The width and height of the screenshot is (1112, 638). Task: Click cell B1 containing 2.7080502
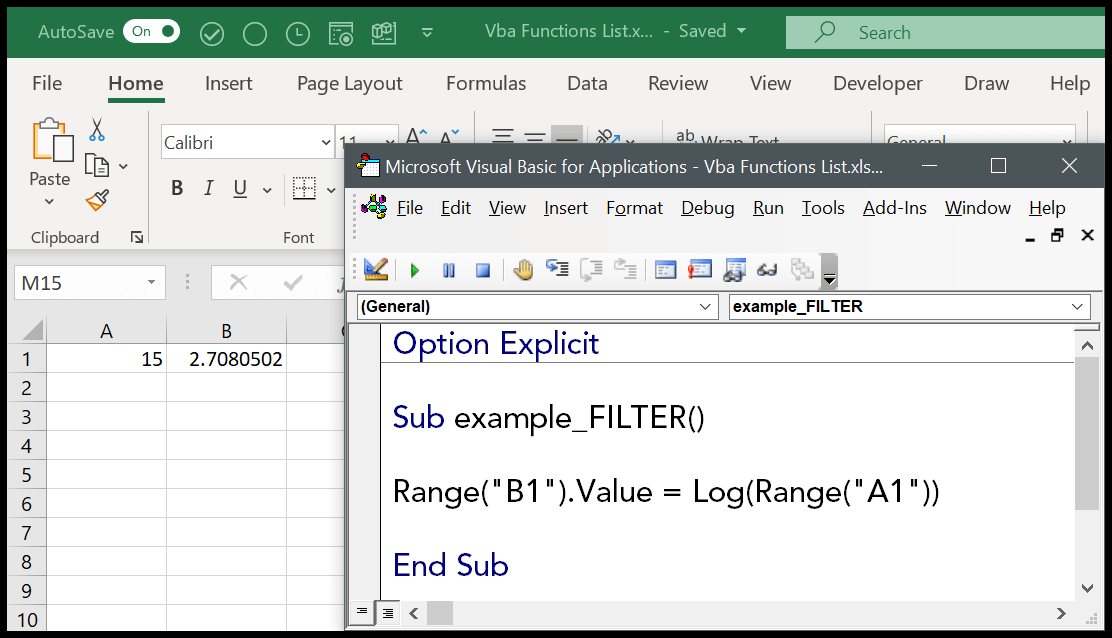pos(226,359)
